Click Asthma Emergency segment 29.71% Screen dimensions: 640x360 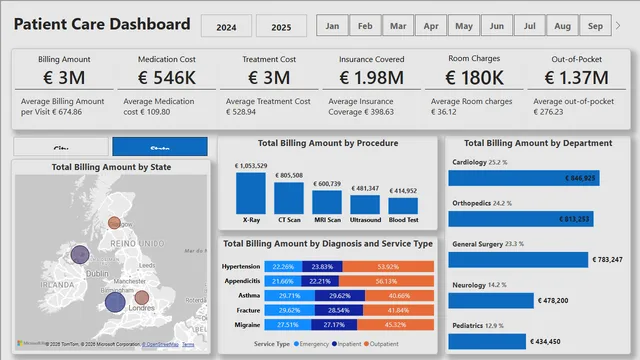(x=289, y=296)
